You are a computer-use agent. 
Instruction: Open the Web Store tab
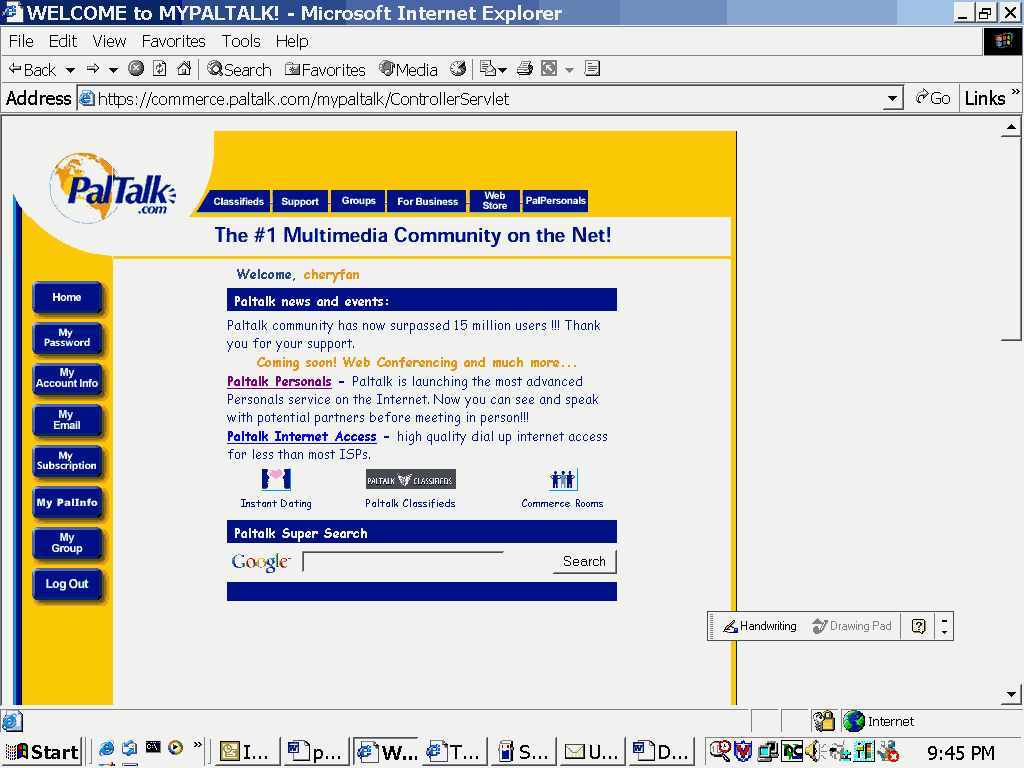(494, 200)
